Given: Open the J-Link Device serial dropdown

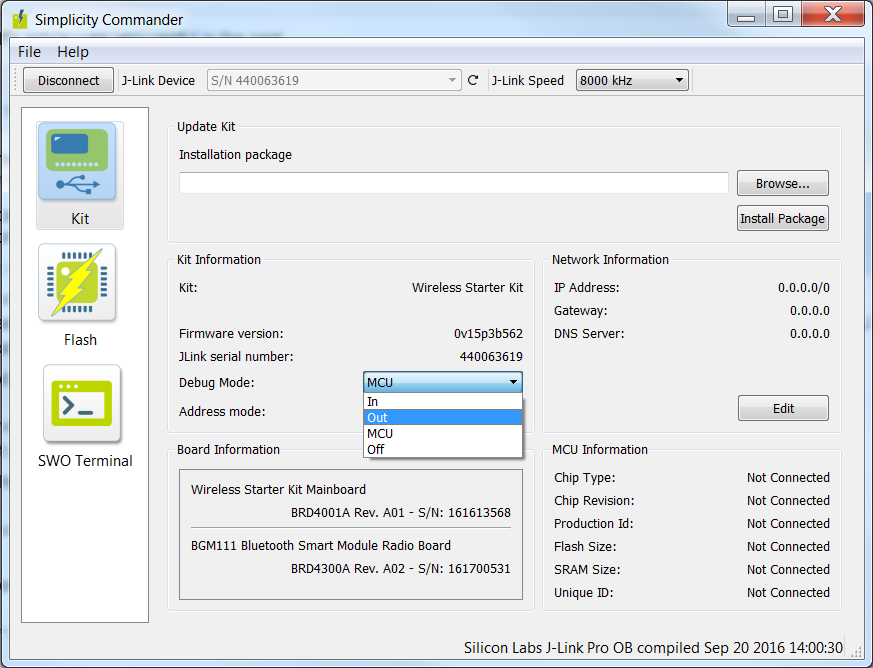Looking at the screenshot, I should pos(333,81).
